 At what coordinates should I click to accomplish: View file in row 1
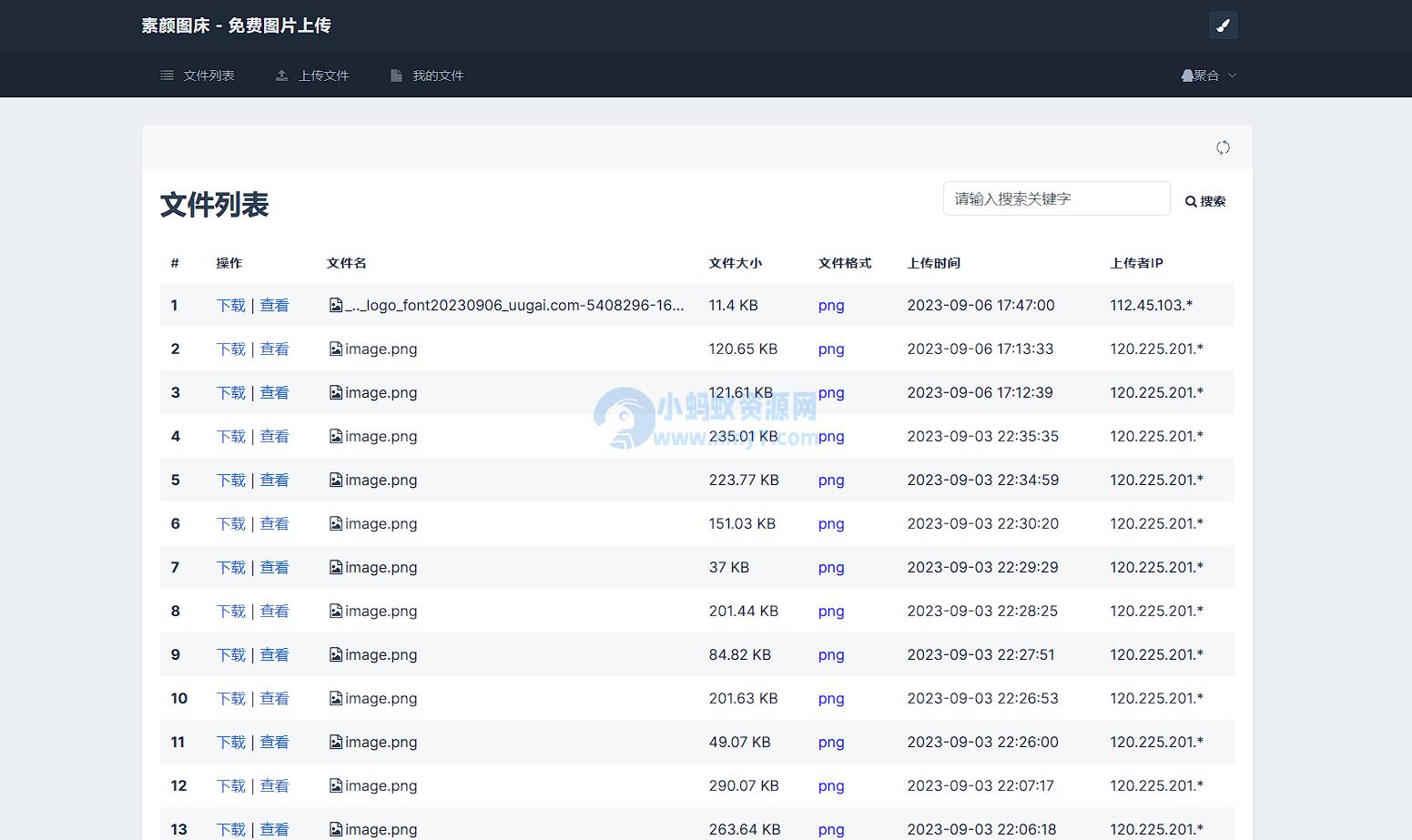click(x=274, y=305)
